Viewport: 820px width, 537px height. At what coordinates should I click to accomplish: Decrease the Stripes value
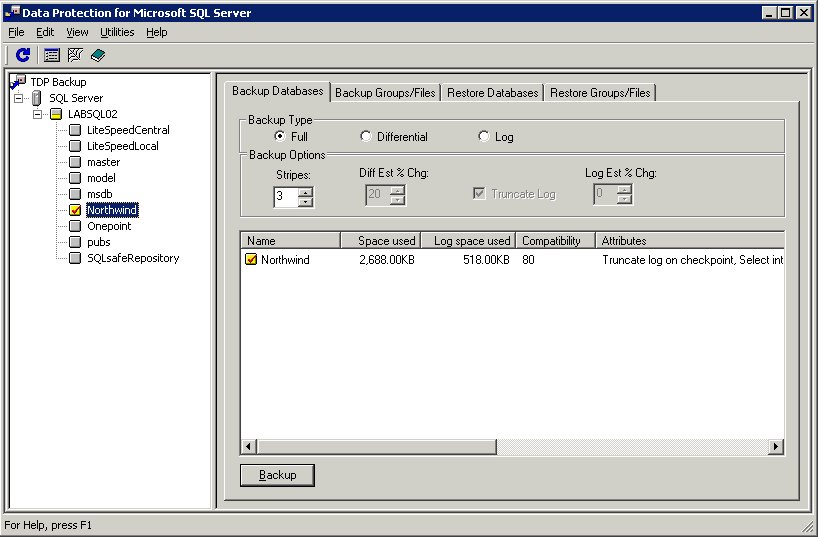tap(305, 202)
